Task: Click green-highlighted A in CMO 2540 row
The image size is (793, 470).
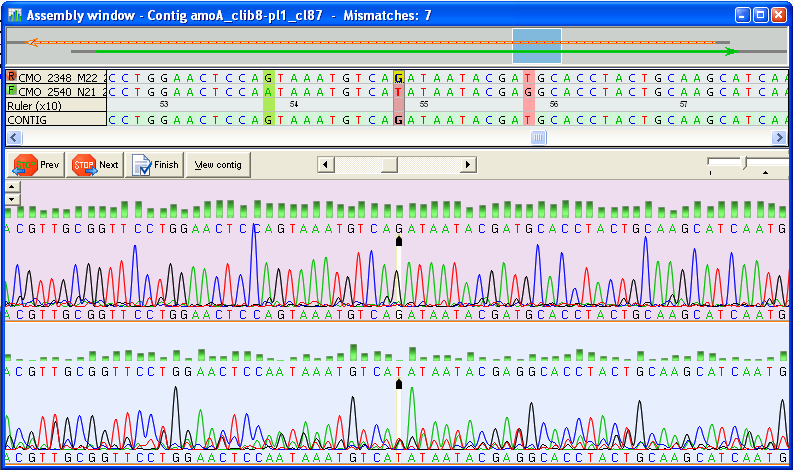Action: (268, 92)
